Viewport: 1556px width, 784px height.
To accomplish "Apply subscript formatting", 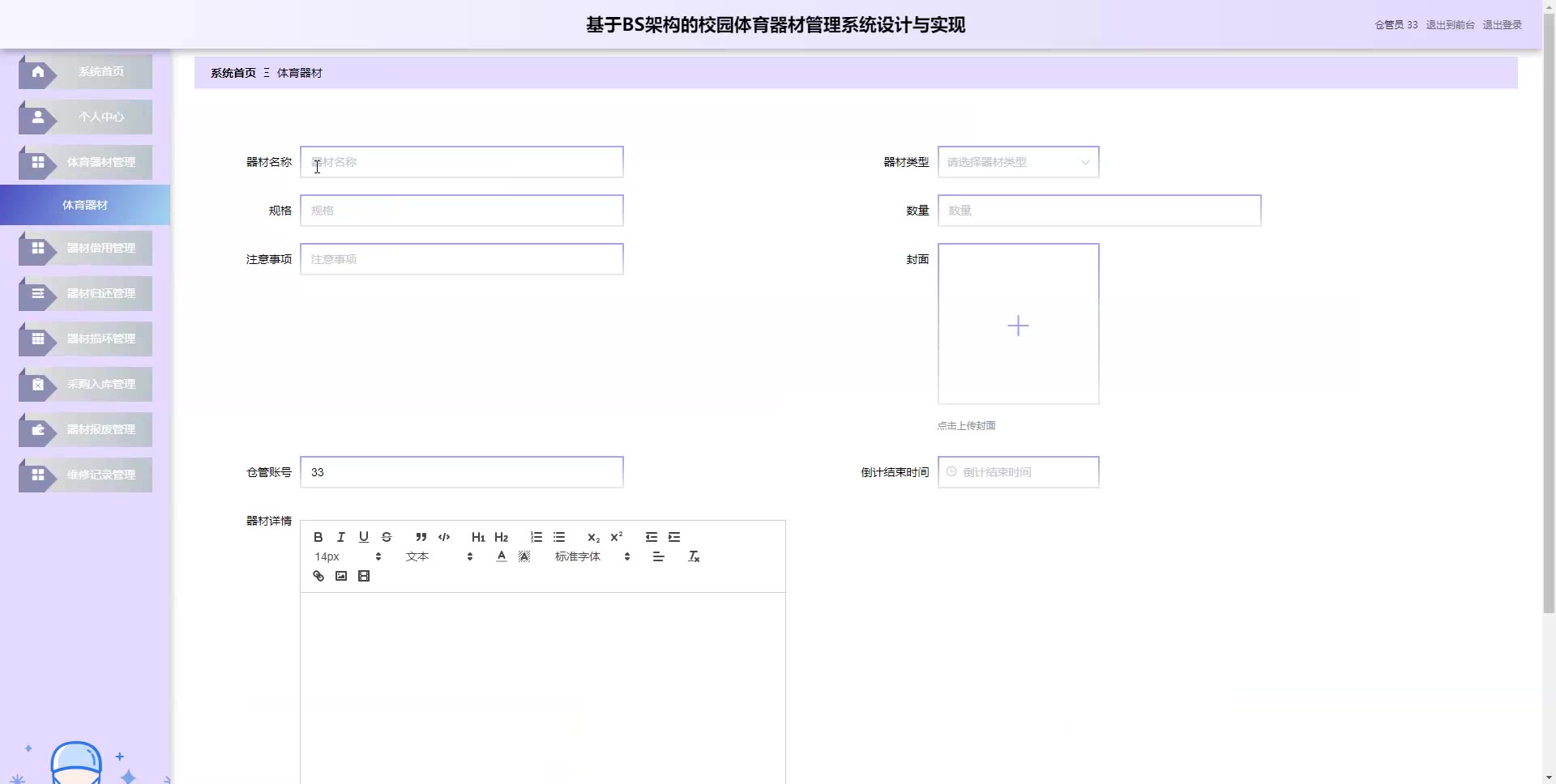I will 593,537.
